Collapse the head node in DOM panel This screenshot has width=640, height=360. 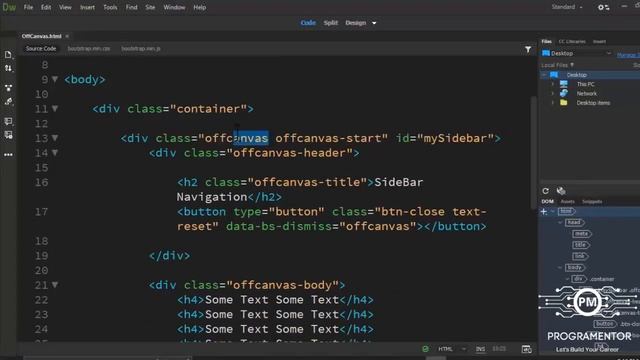560,222
